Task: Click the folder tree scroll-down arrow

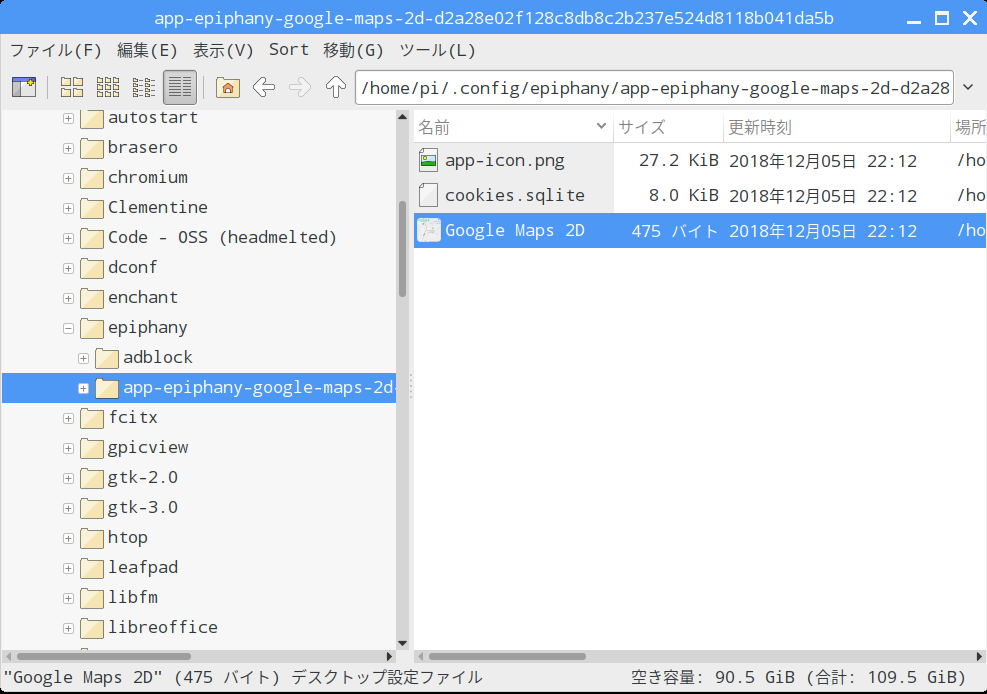Action: tap(402, 644)
